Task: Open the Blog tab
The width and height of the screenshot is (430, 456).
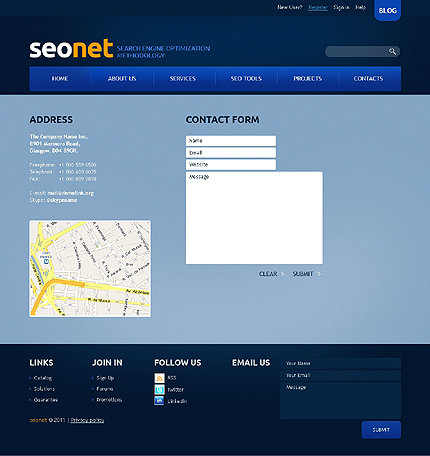Action: (387, 10)
